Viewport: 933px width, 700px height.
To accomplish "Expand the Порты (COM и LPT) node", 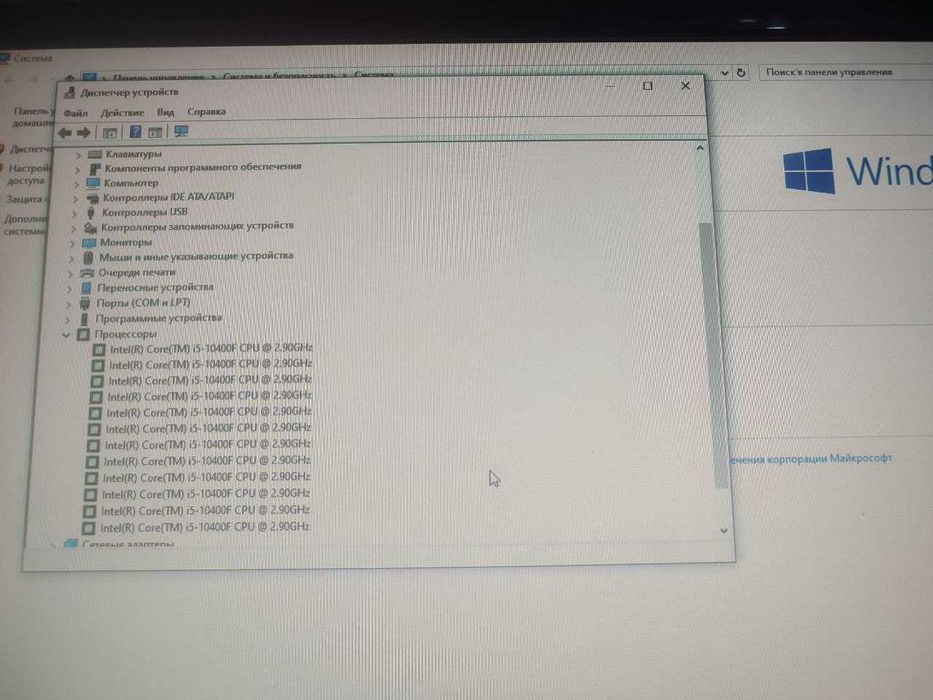I will click(x=68, y=304).
